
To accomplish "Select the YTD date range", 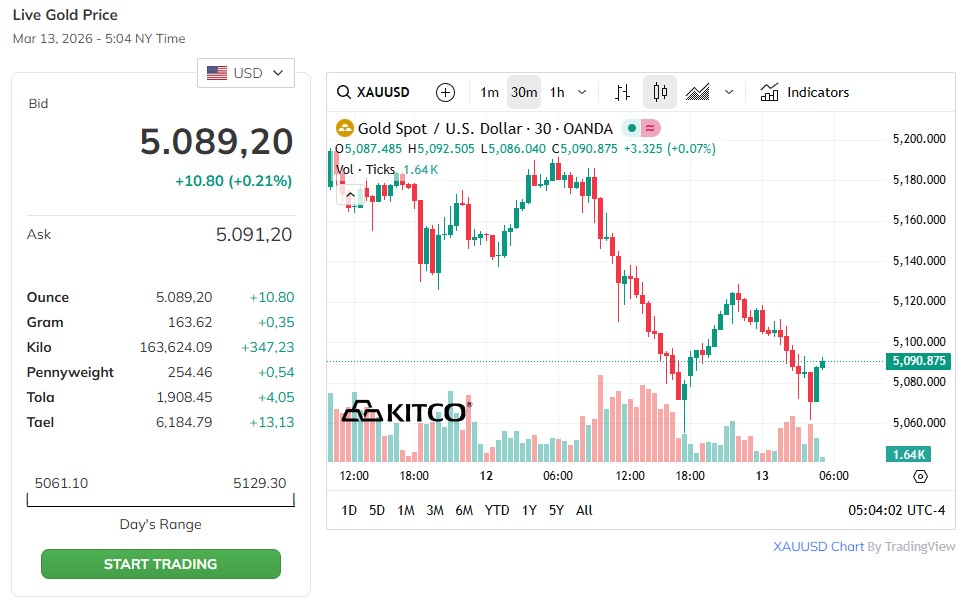I will (x=497, y=510).
